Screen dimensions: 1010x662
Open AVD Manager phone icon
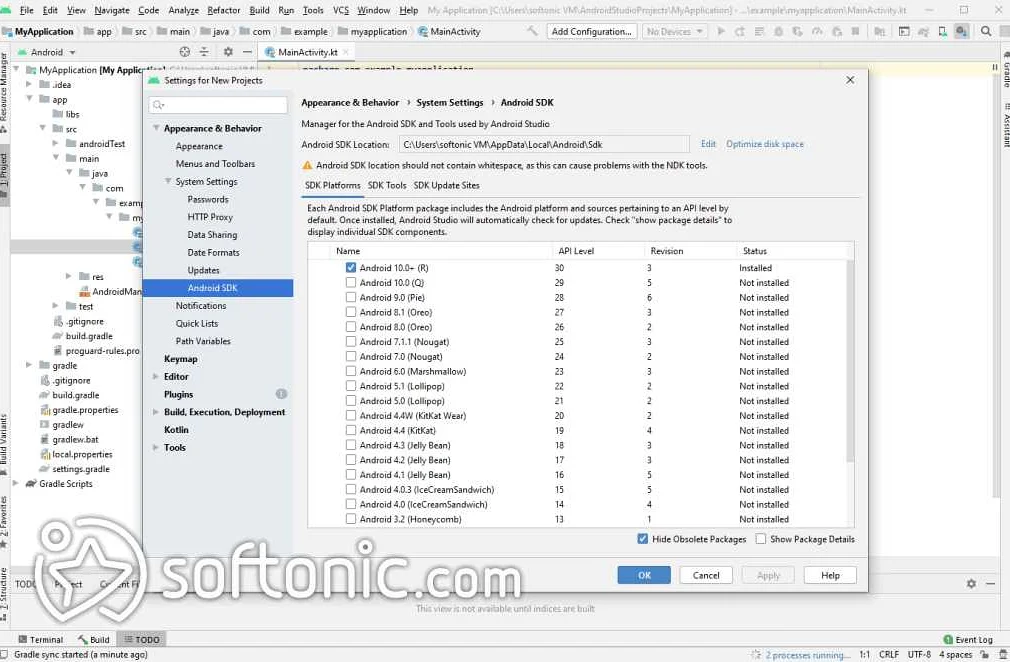click(x=942, y=31)
